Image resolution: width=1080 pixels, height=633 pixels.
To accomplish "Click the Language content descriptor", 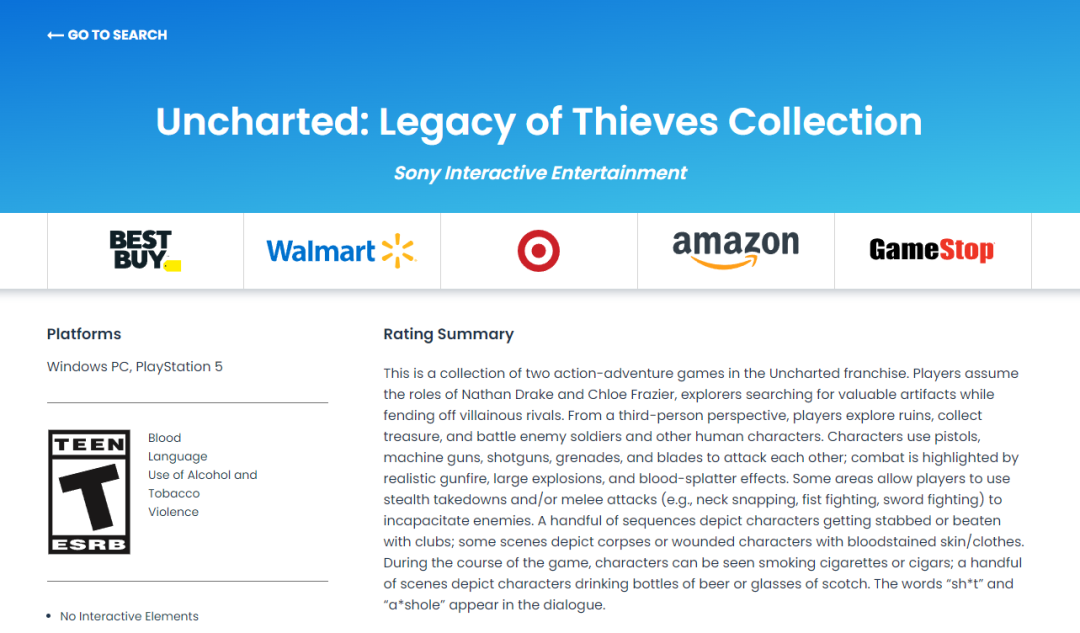I will 178,456.
